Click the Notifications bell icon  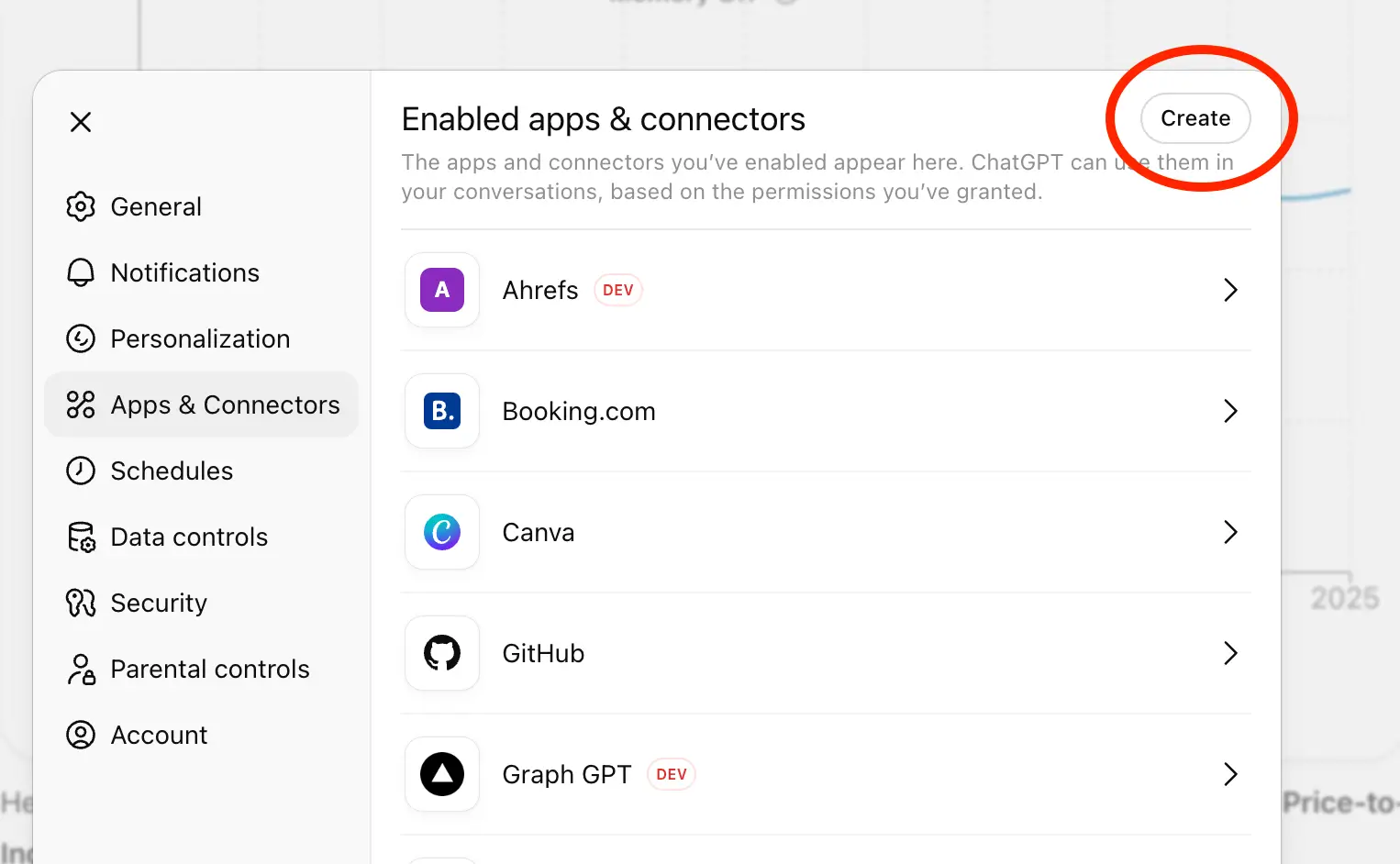tap(81, 272)
